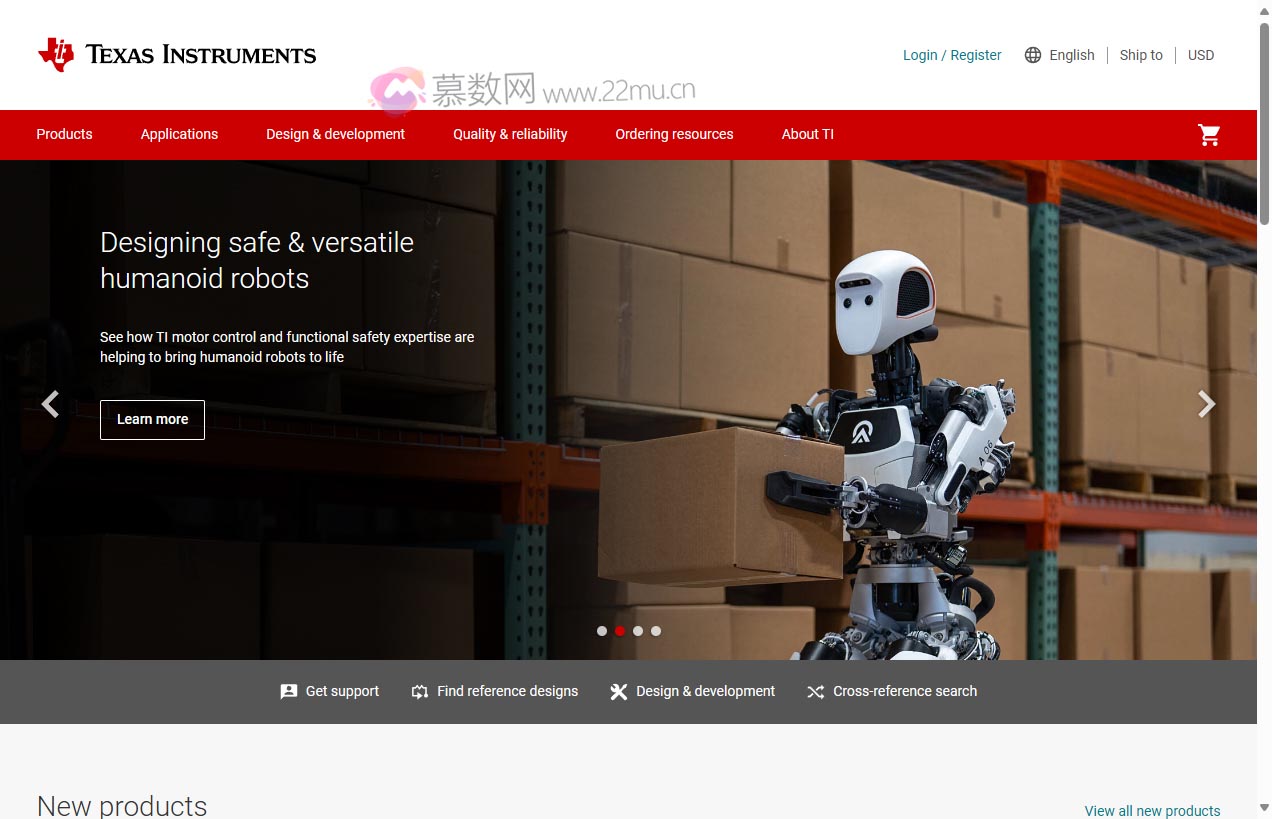Image resolution: width=1272 pixels, height=819 pixels.
Task: Go to previous carousel slide arrow
Action: coord(50,404)
